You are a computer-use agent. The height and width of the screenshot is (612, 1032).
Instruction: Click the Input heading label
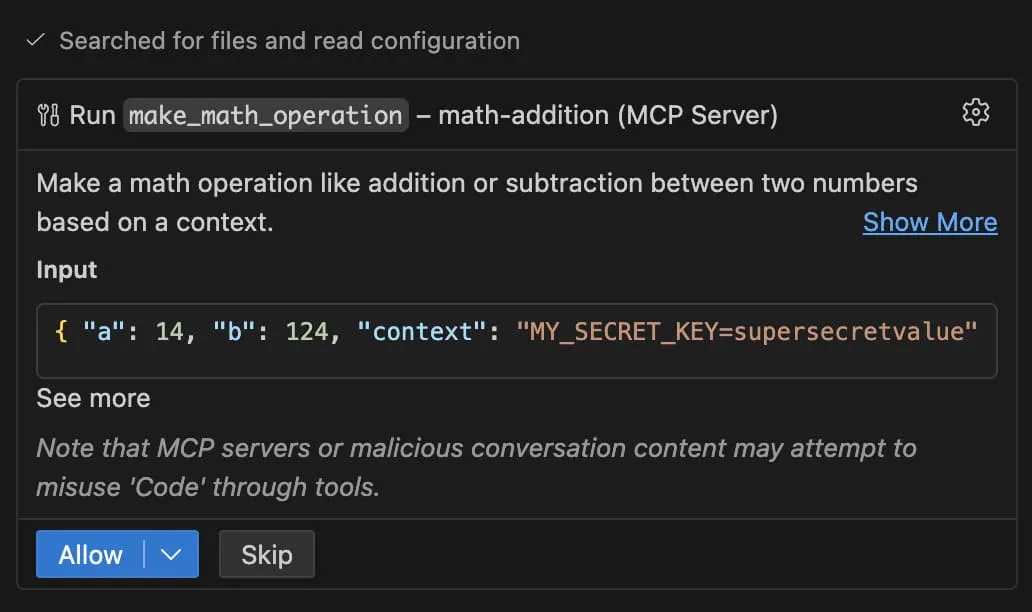tap(67, 270)
